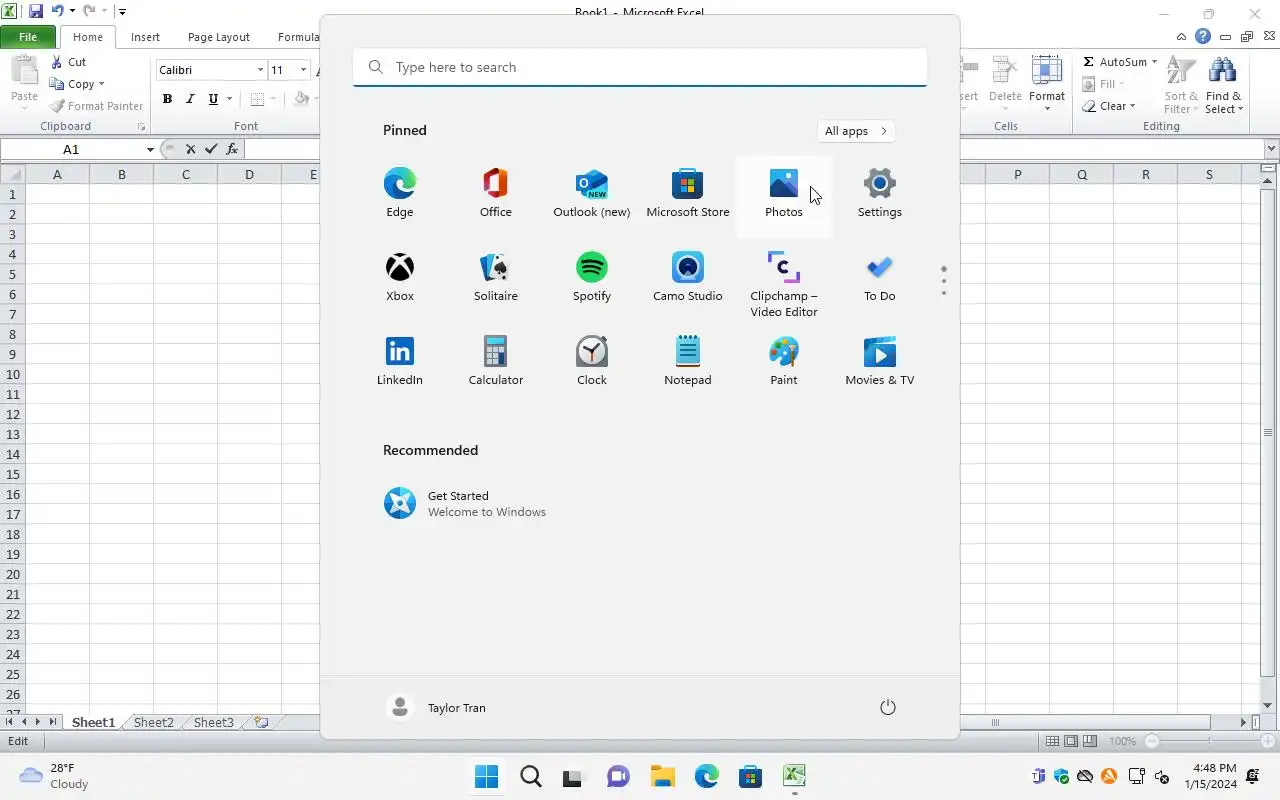The height and width of the screenshot is (800, 1280).
Task: Click the Insert Function fx button
Action: point(232,149)
